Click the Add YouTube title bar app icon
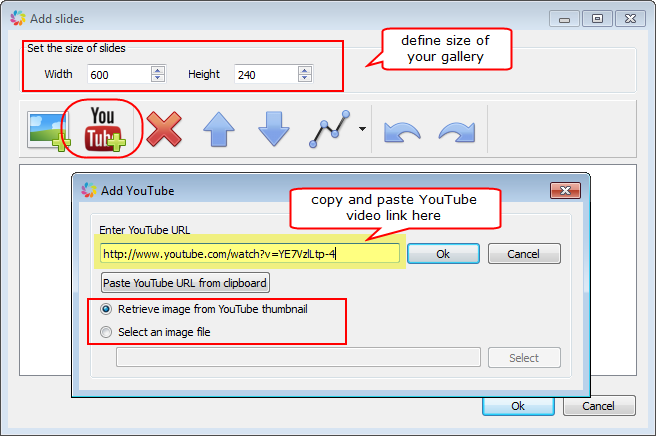 89,190
